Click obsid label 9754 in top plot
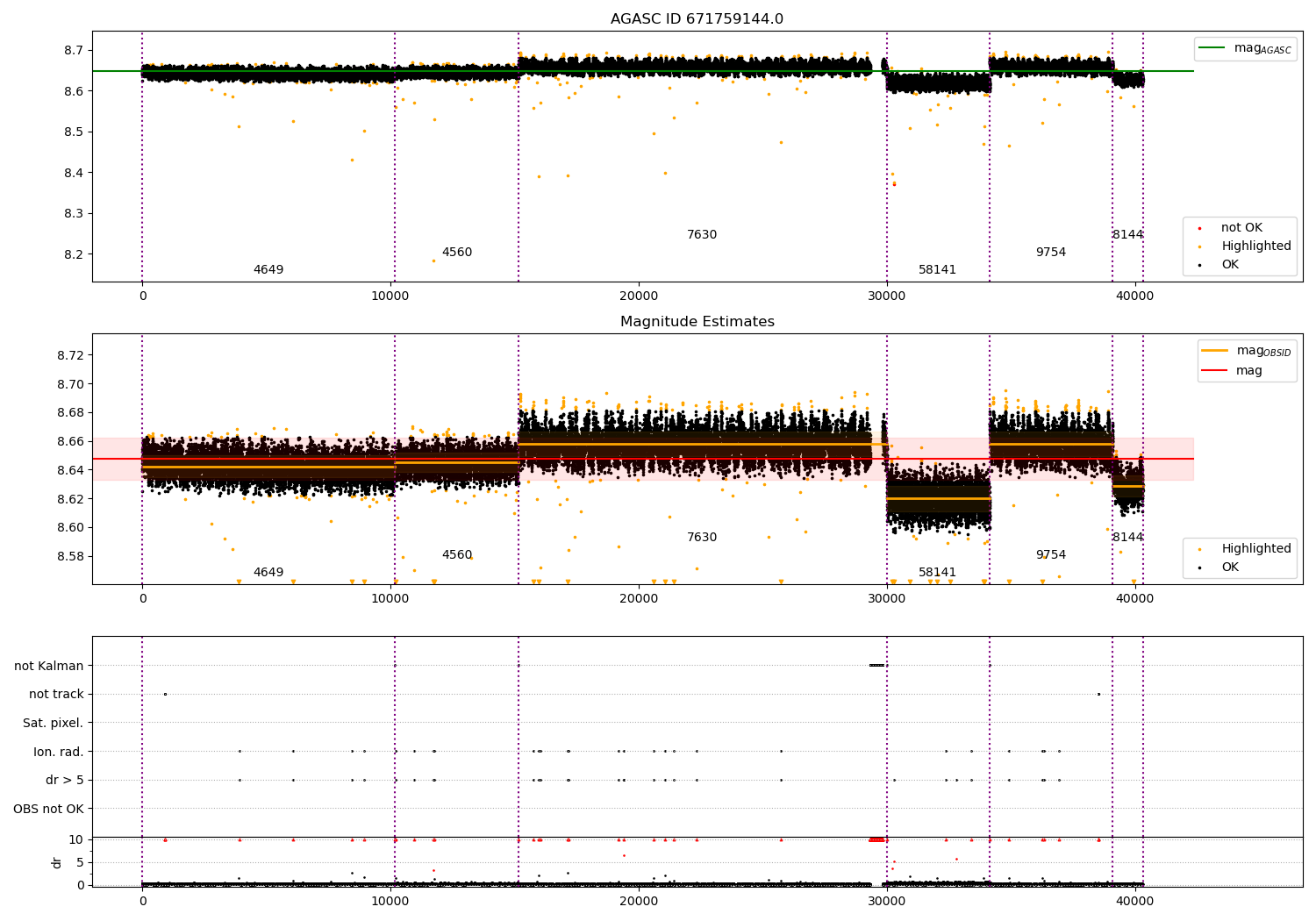This screenshot has height=921, width=1316. point(1051,253)
